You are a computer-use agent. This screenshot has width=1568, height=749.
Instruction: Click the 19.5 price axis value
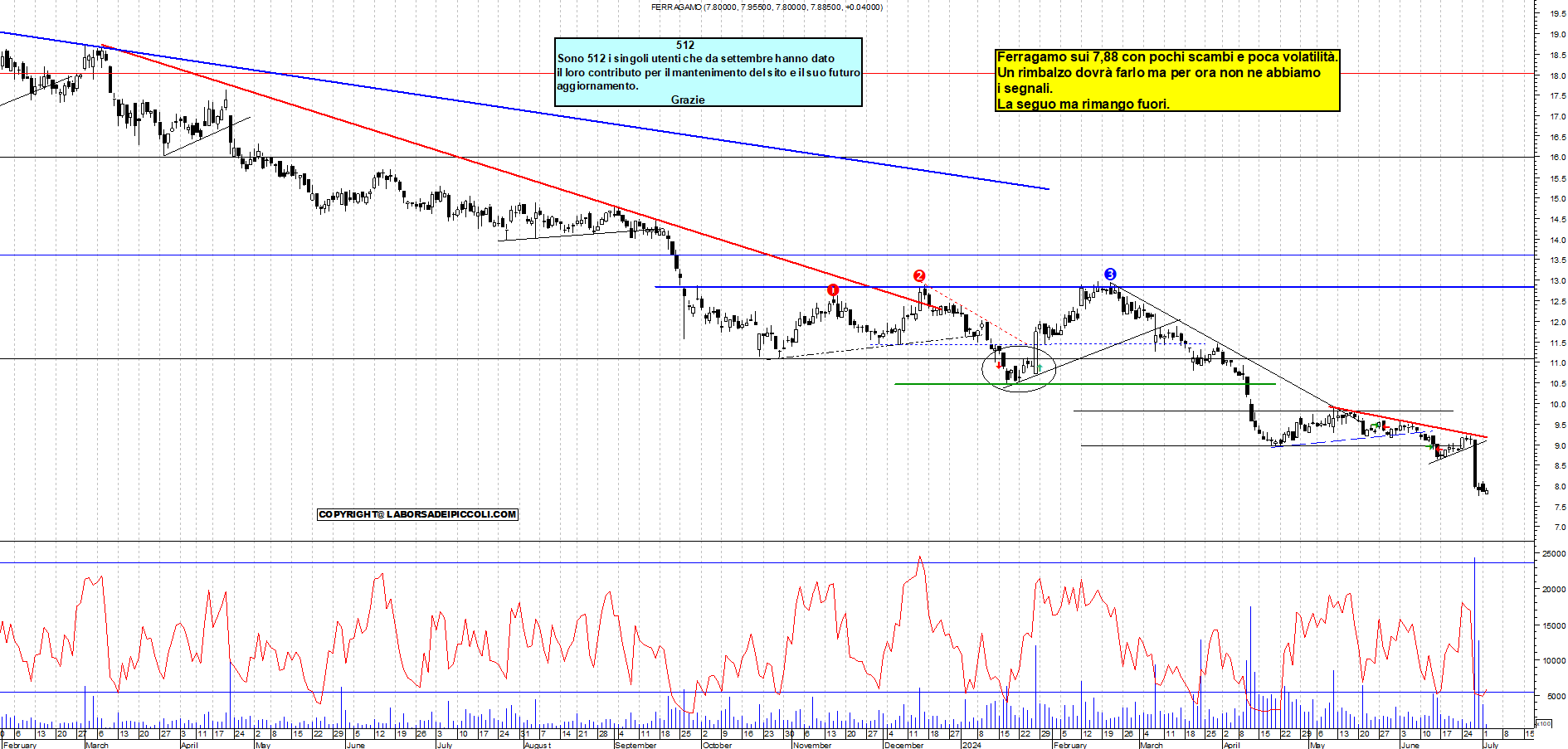pyautogui.click(x=1557, y=13)
